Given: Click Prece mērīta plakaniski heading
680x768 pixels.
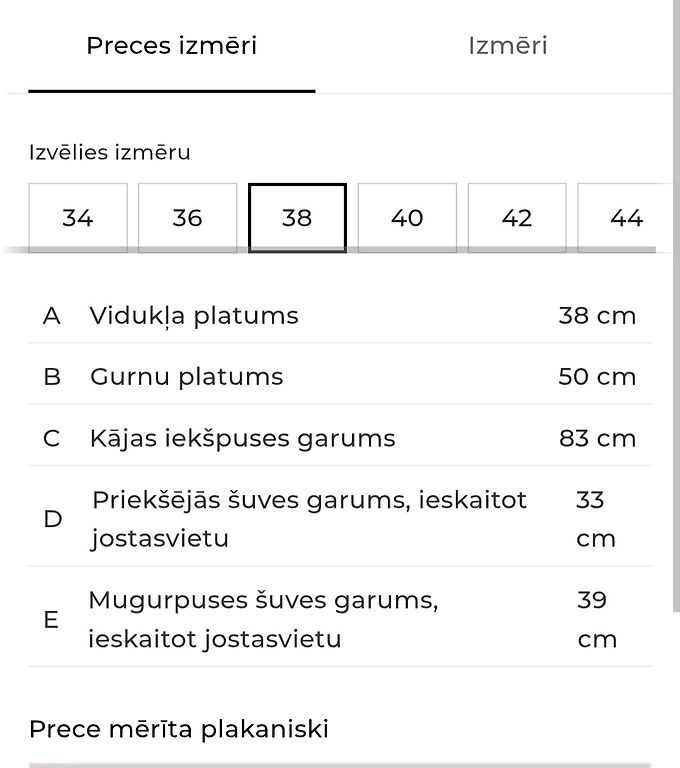Looking at the screenshot, I should (179, 729).
